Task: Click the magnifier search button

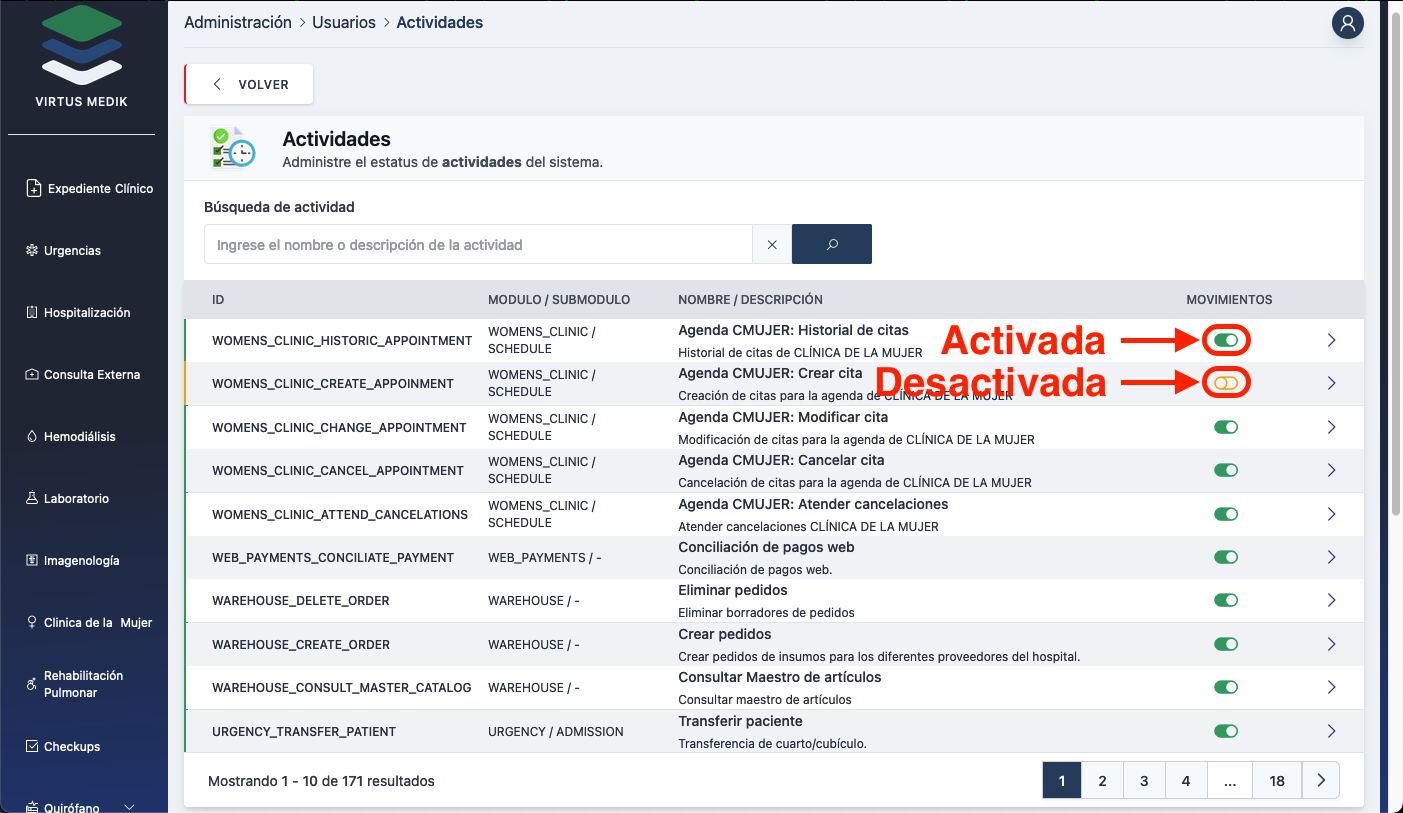Action: 831,244
